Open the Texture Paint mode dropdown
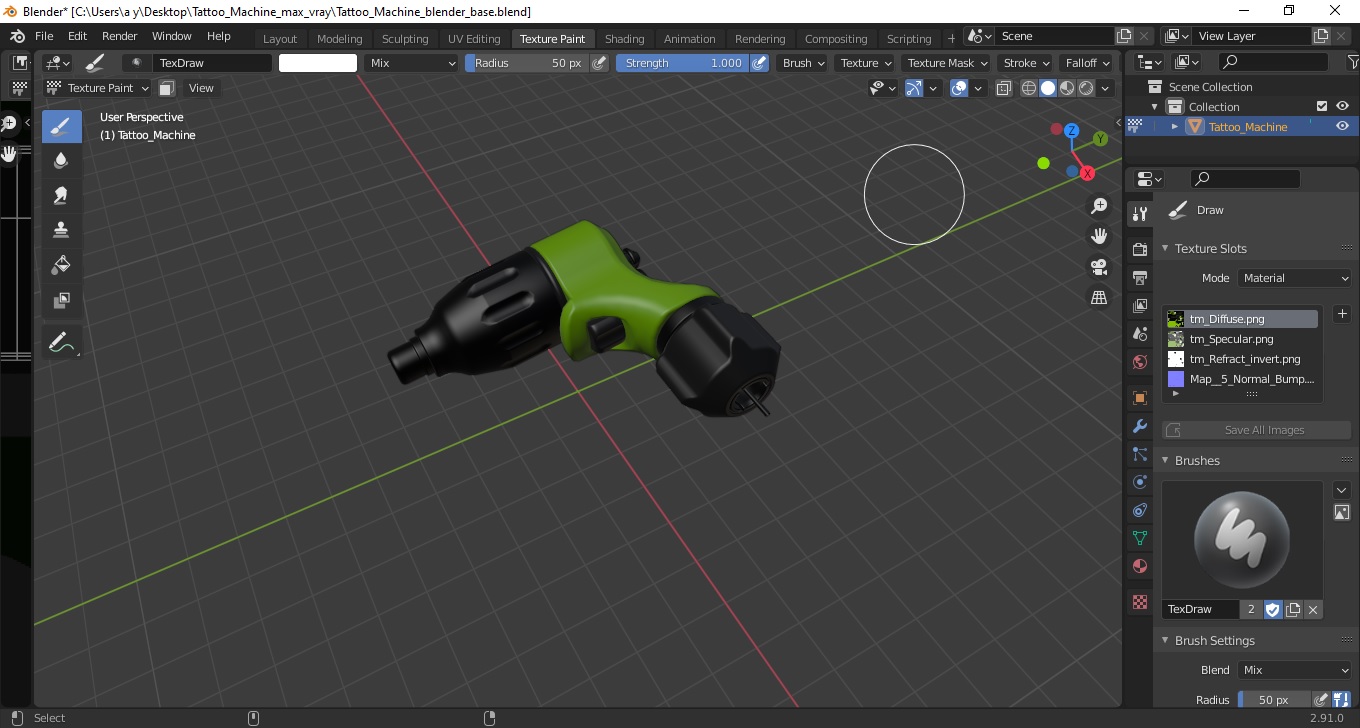The height and width of the screenshot is (728, 1360). pyautogui.click(x=98, y=88)
